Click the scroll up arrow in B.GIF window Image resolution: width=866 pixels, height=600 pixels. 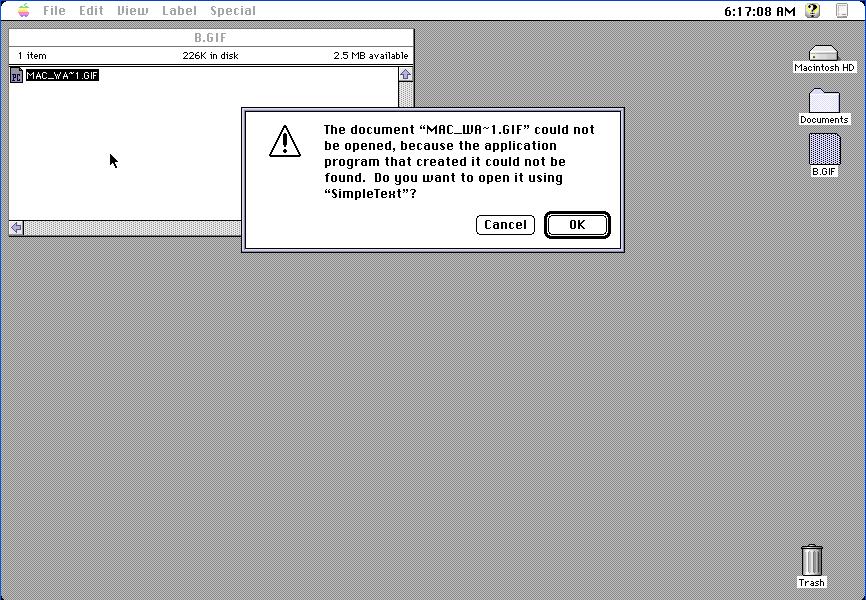405,75
